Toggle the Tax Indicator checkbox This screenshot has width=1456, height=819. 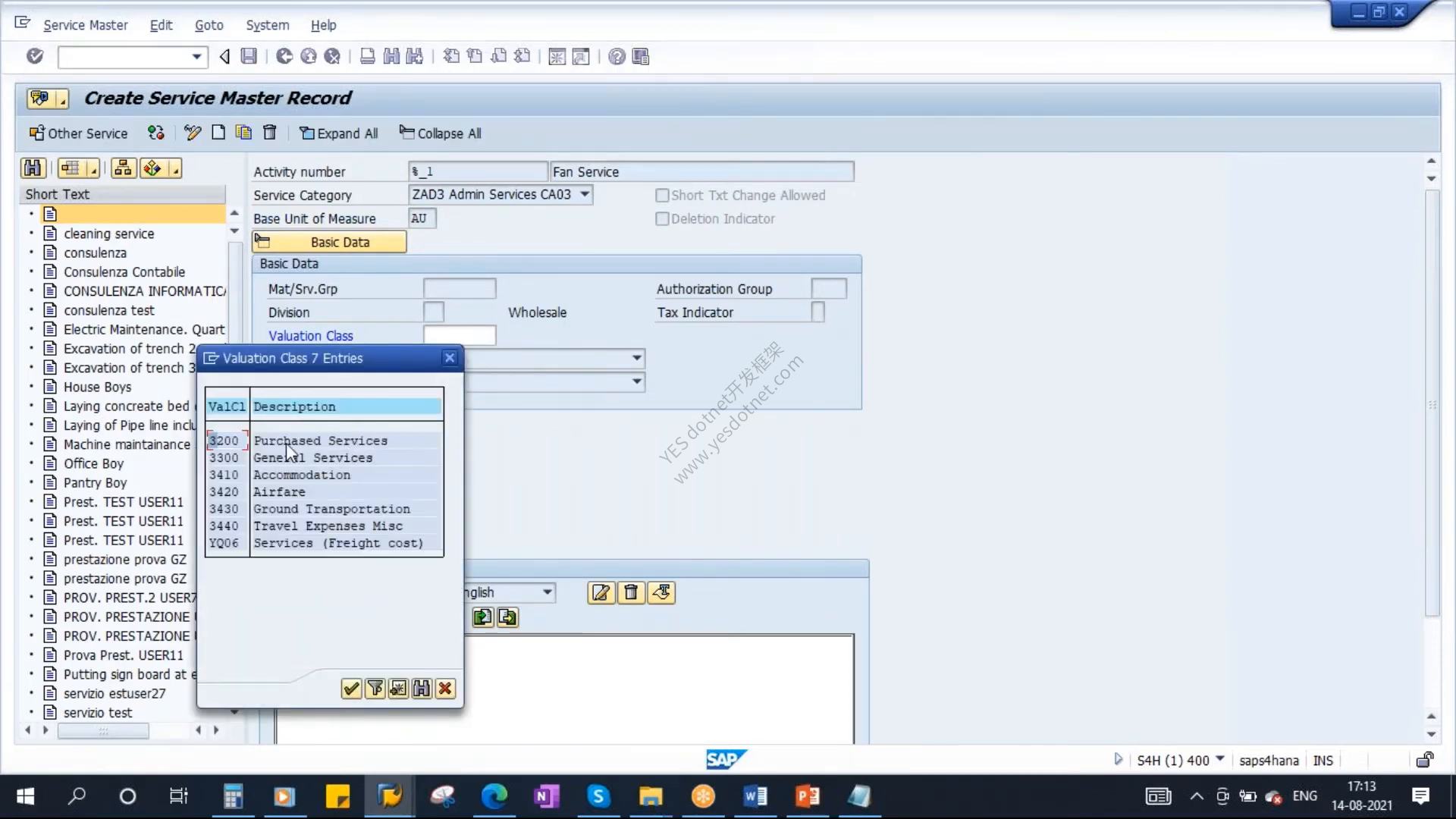click(817, 312)
